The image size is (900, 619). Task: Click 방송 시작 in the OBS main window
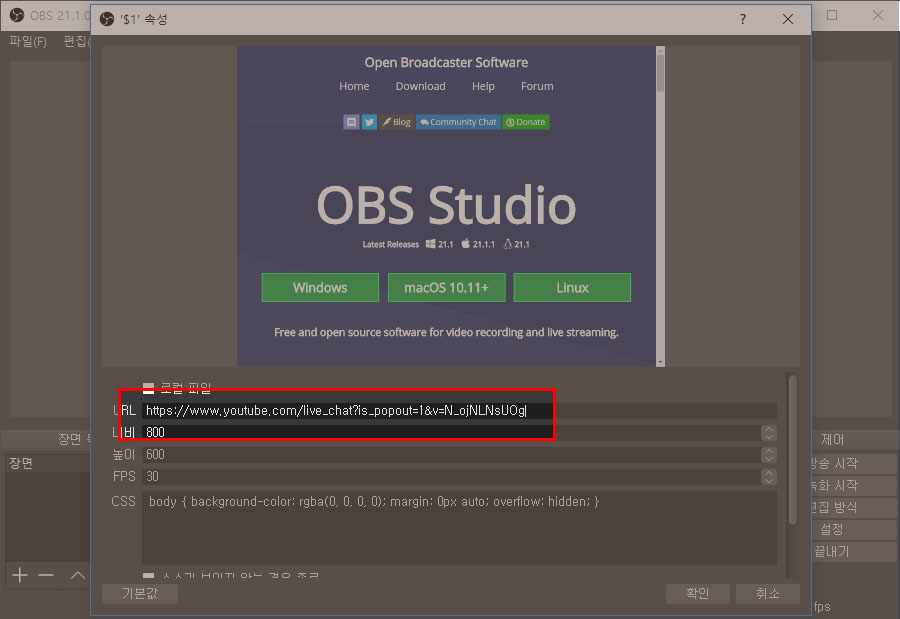[854, 463]
